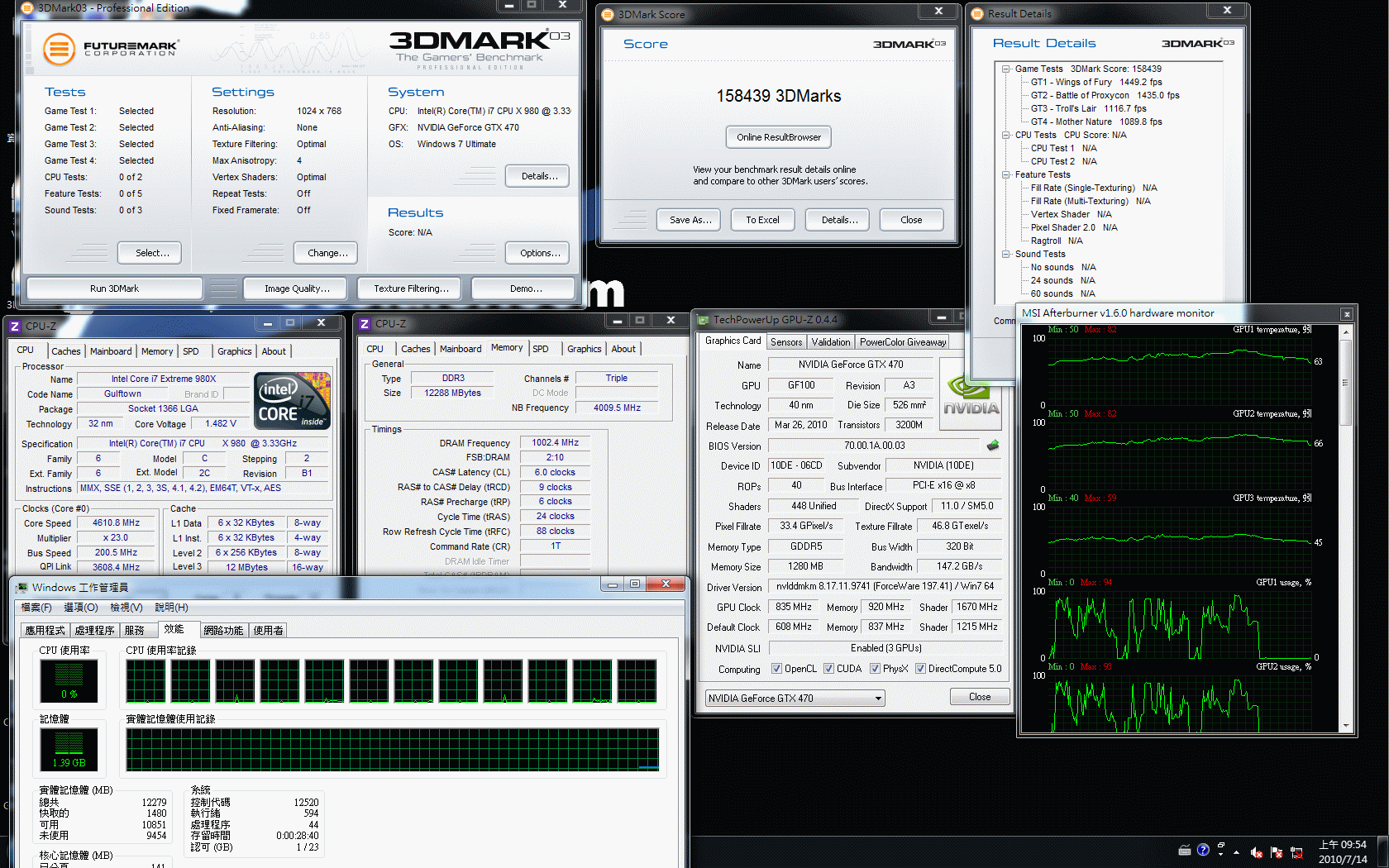
Task: Switch to Validation tab in GPU-Z
Action: (831, 342)
